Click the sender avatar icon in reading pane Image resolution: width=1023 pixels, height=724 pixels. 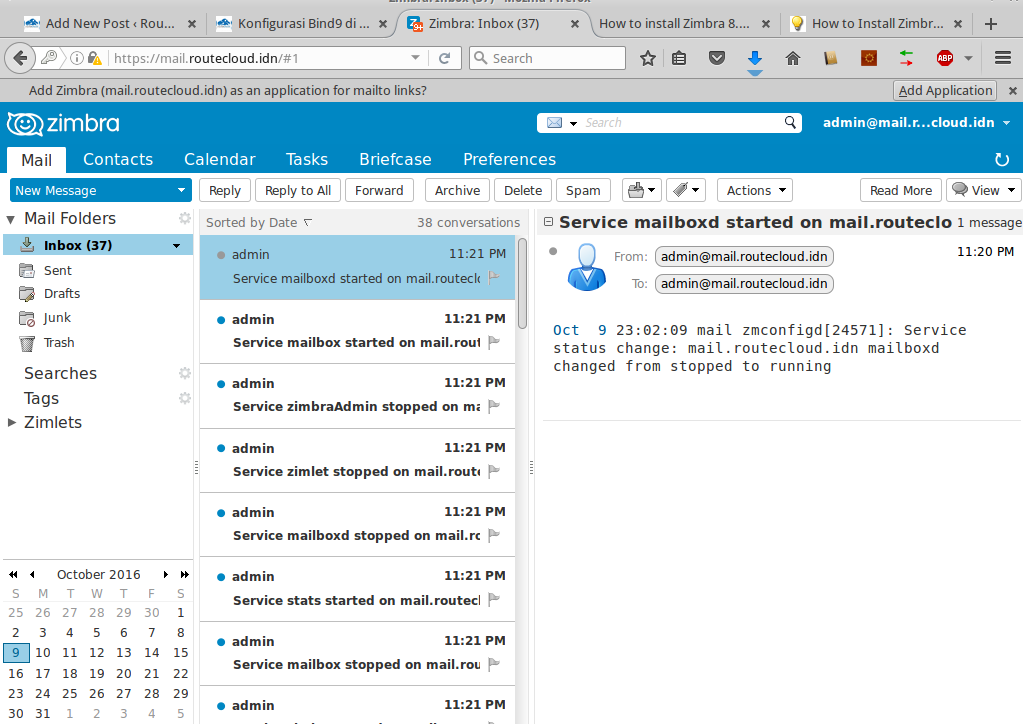point(587,267)
